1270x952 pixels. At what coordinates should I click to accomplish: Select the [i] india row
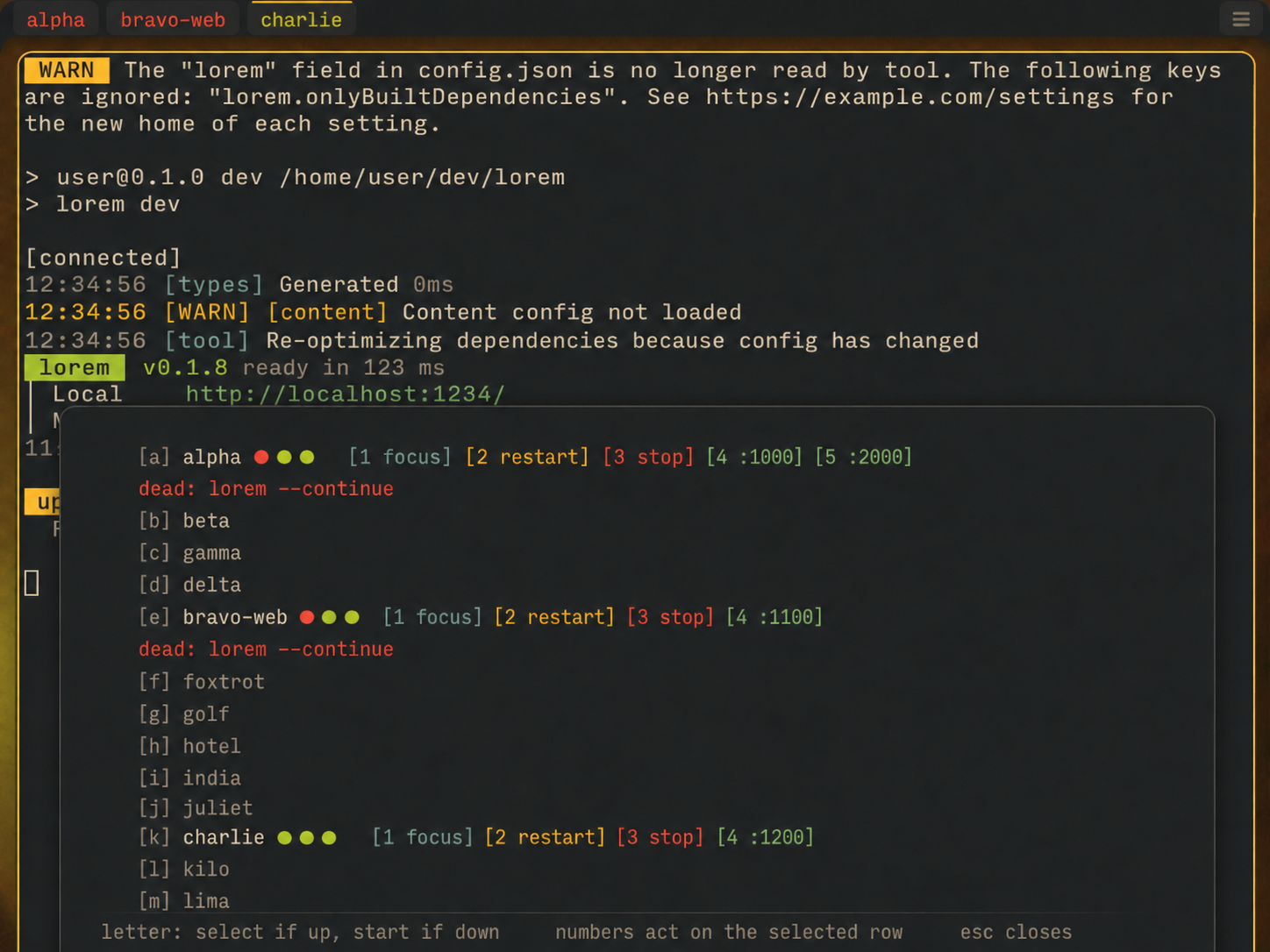pyautogui.click(x=189, y=778)
